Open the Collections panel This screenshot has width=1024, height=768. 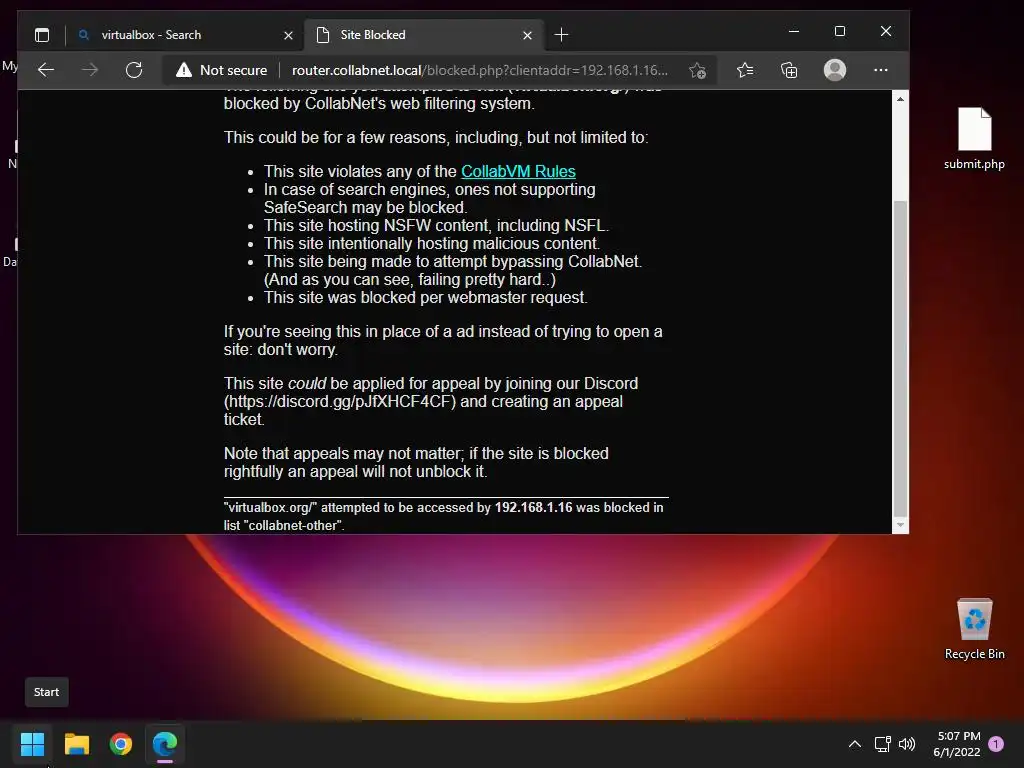click(790, 70)
